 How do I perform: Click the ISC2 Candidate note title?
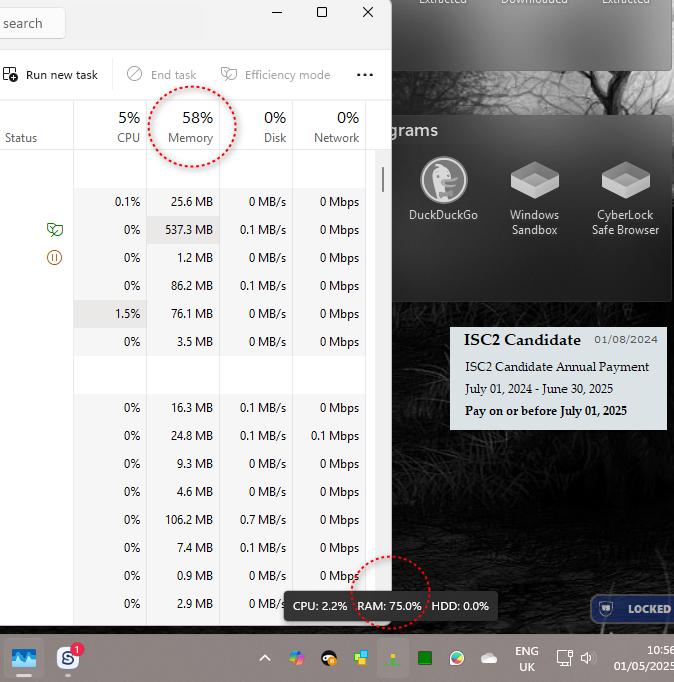coord(522,340)
